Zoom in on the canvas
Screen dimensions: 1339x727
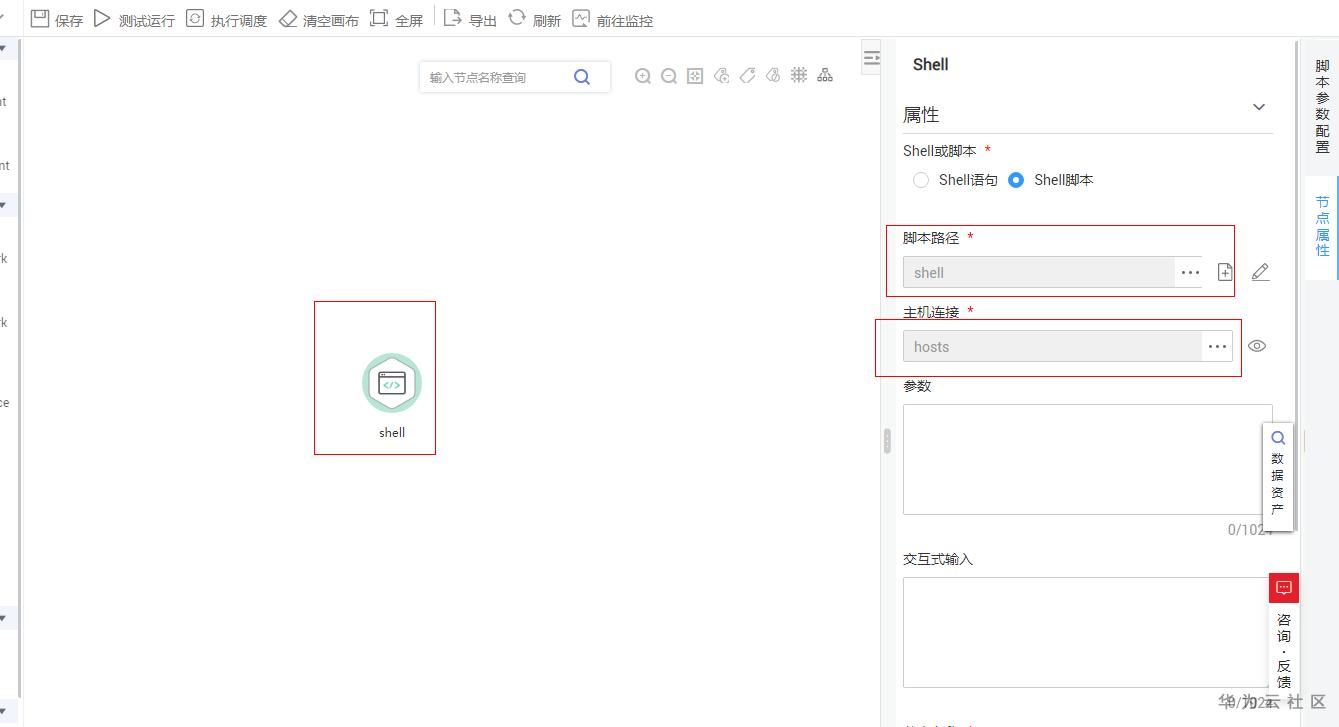[643, 76]
